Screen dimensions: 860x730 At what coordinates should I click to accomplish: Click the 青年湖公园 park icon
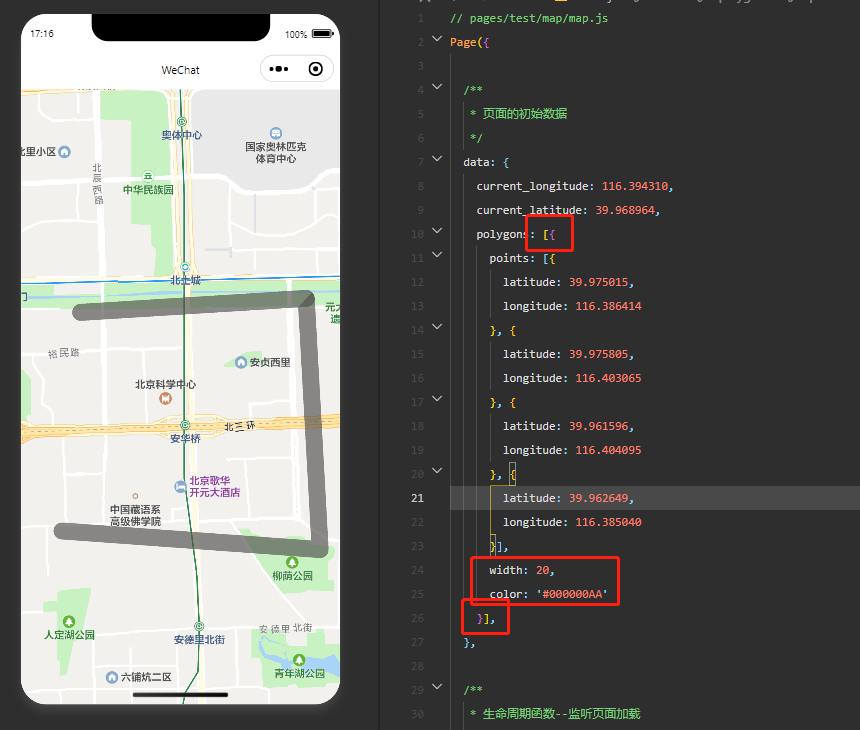coord(299,660)
